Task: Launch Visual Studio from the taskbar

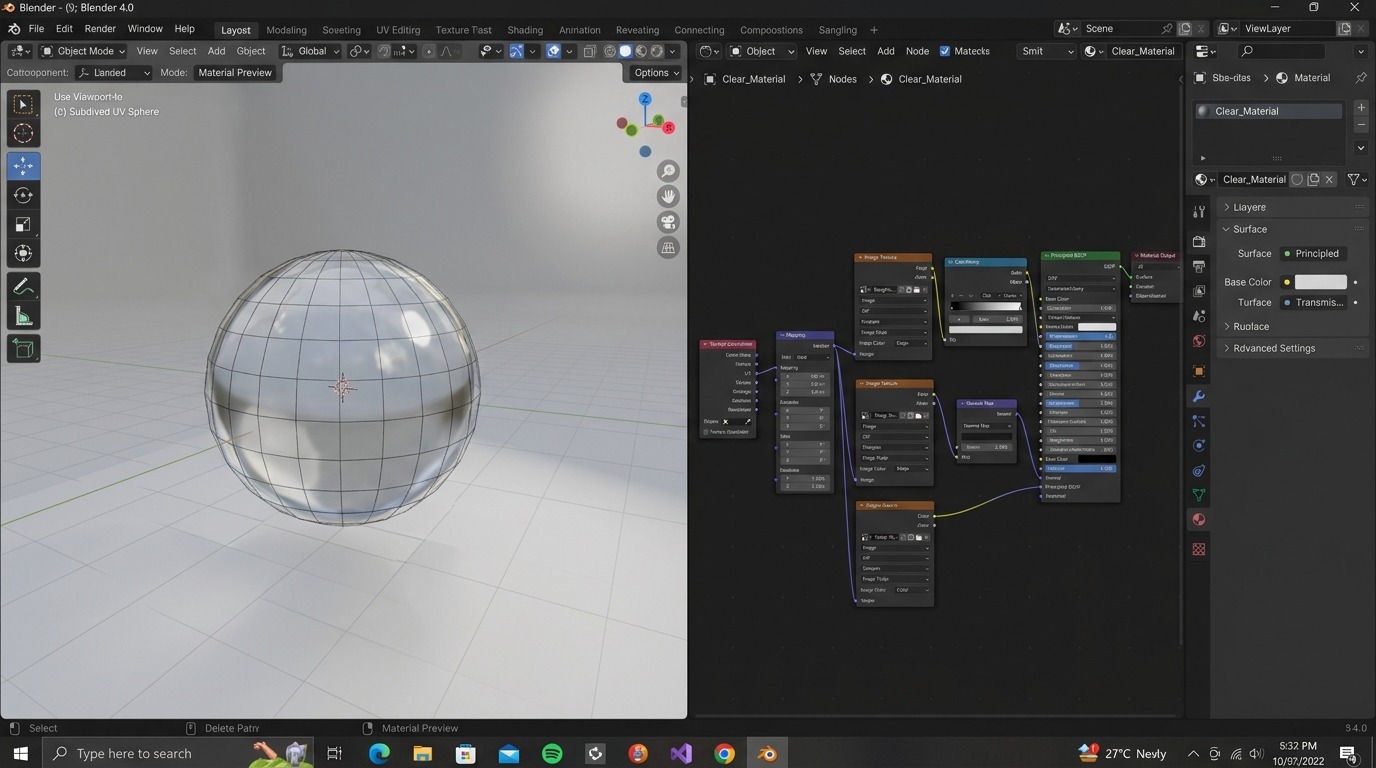Action: click(681, 753)
